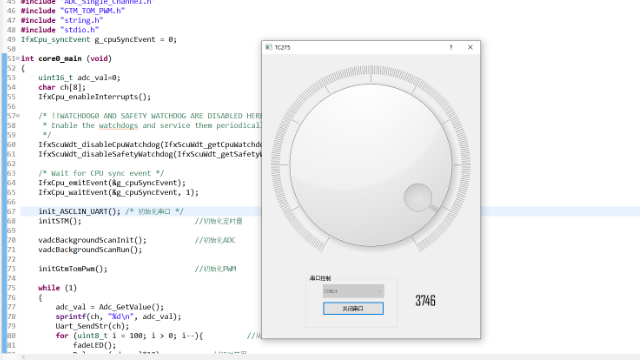640x360 pixels.
Task: Click 'init_ASCLIN_UART();' in the code
Action: click(x=80, y=211)
